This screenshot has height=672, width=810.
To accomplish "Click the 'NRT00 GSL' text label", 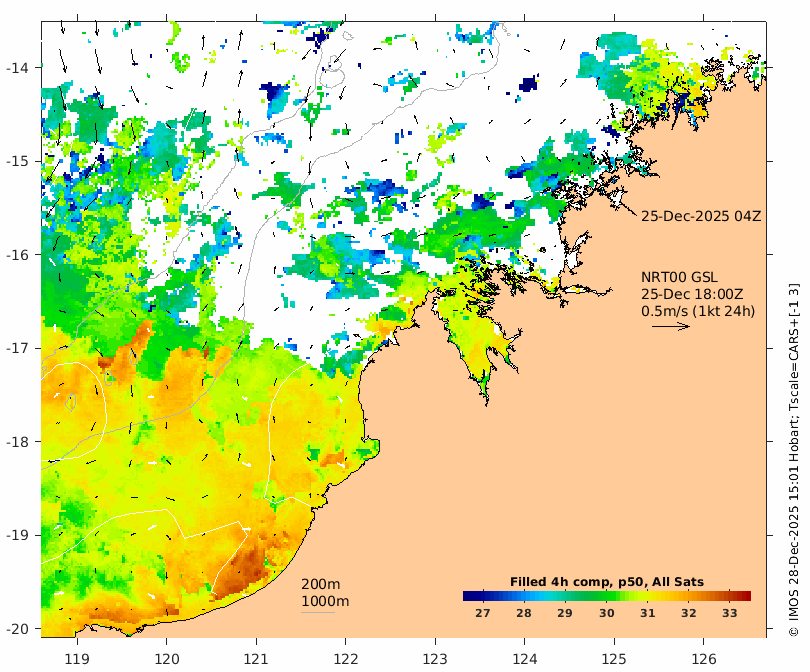I will (x=679, y=277).
